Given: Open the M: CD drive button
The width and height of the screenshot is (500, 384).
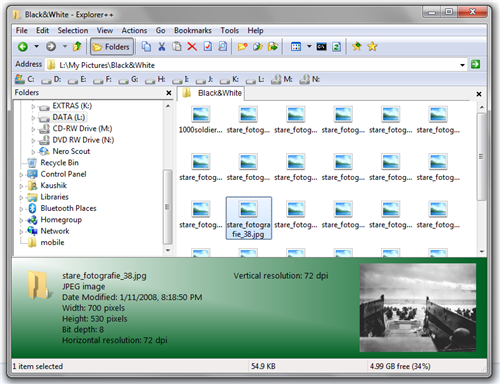Looking at the screenshot, I should pos(282,79).
